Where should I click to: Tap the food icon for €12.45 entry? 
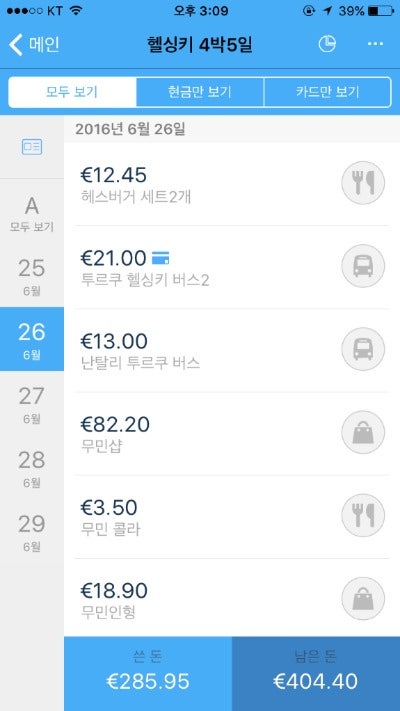coord(363,183)
